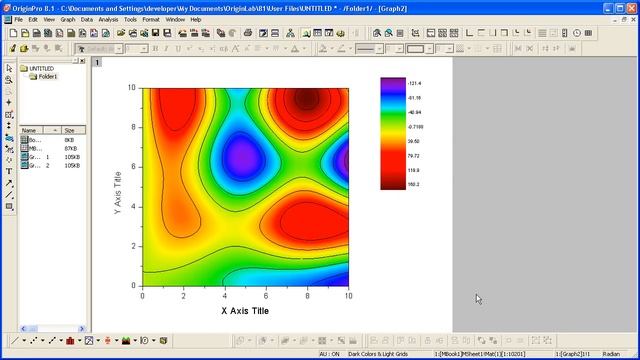Click the New Project icon
The image size is (640, 360).
(13, 33)
